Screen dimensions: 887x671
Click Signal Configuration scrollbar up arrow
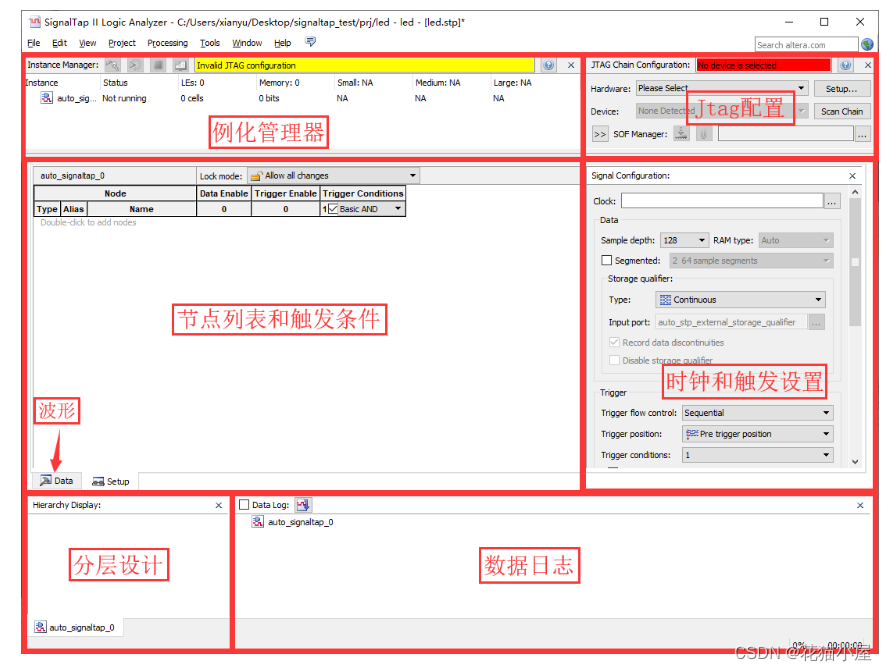pos(855,193)
